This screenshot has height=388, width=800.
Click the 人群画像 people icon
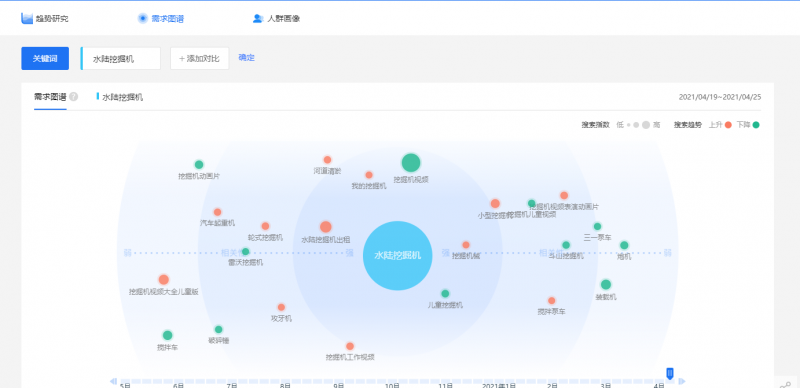(x=258, y=19)
